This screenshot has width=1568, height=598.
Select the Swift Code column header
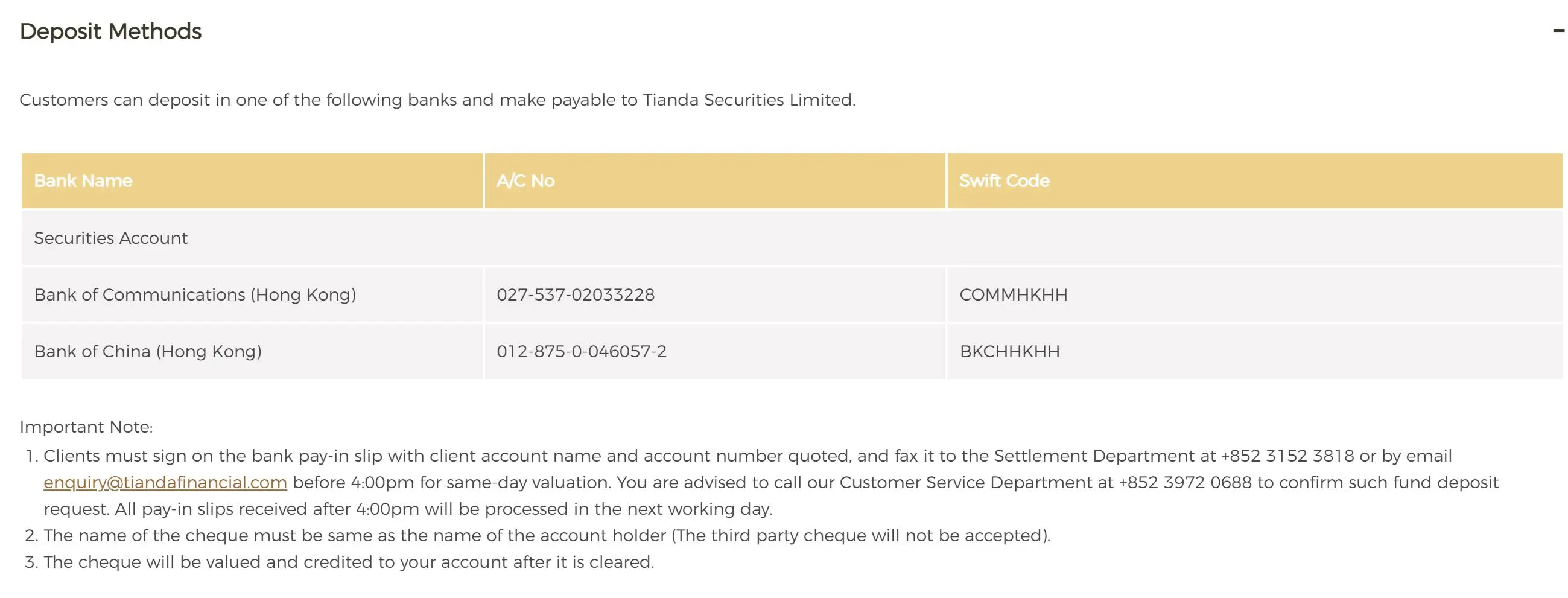point(1254,181)
